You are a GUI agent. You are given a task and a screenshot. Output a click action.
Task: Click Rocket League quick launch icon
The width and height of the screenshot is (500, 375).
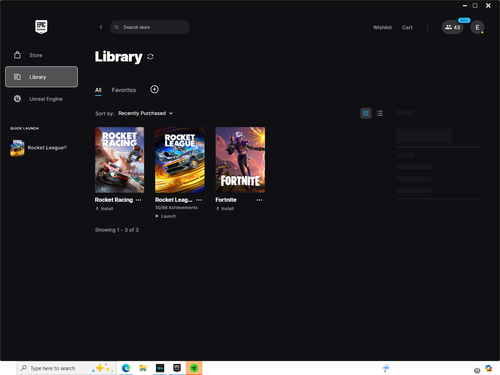[17, 148]
